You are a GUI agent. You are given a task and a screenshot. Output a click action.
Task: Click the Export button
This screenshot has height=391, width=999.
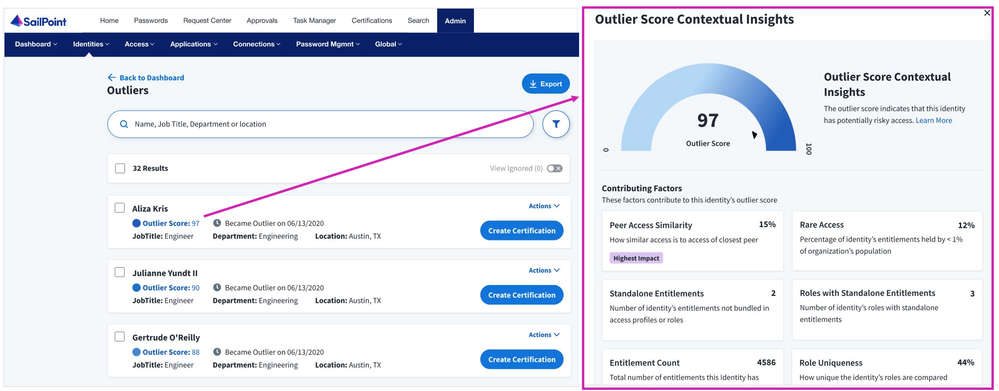(545, 83)
